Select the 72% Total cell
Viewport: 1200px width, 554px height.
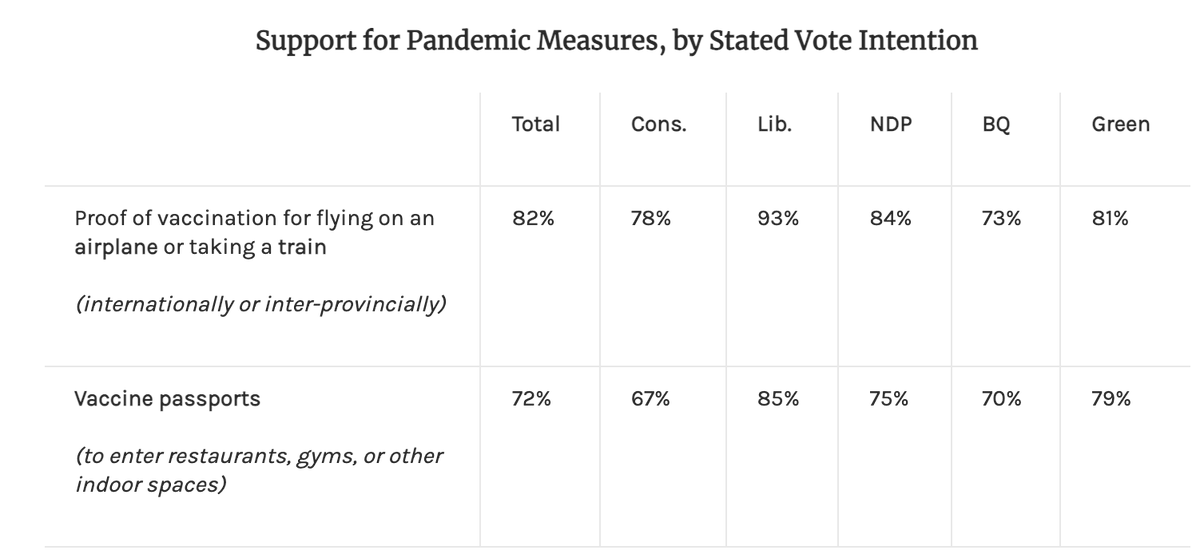pyautogui.click(x=532, y=399)
